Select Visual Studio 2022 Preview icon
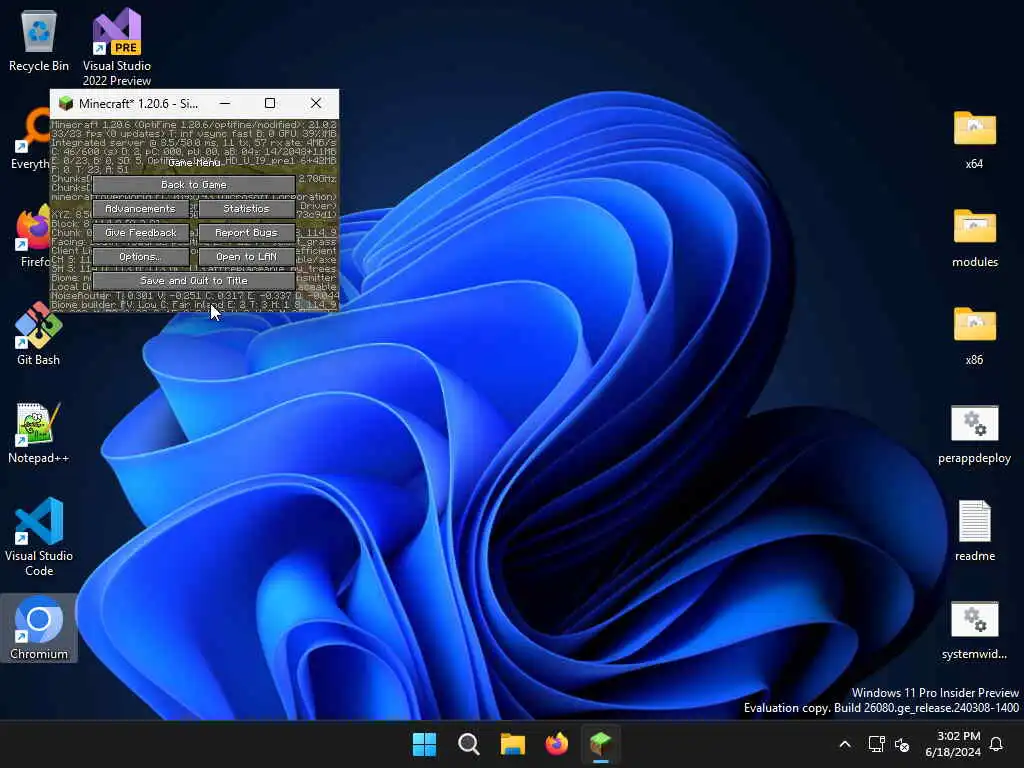 (x=117, y=47)
